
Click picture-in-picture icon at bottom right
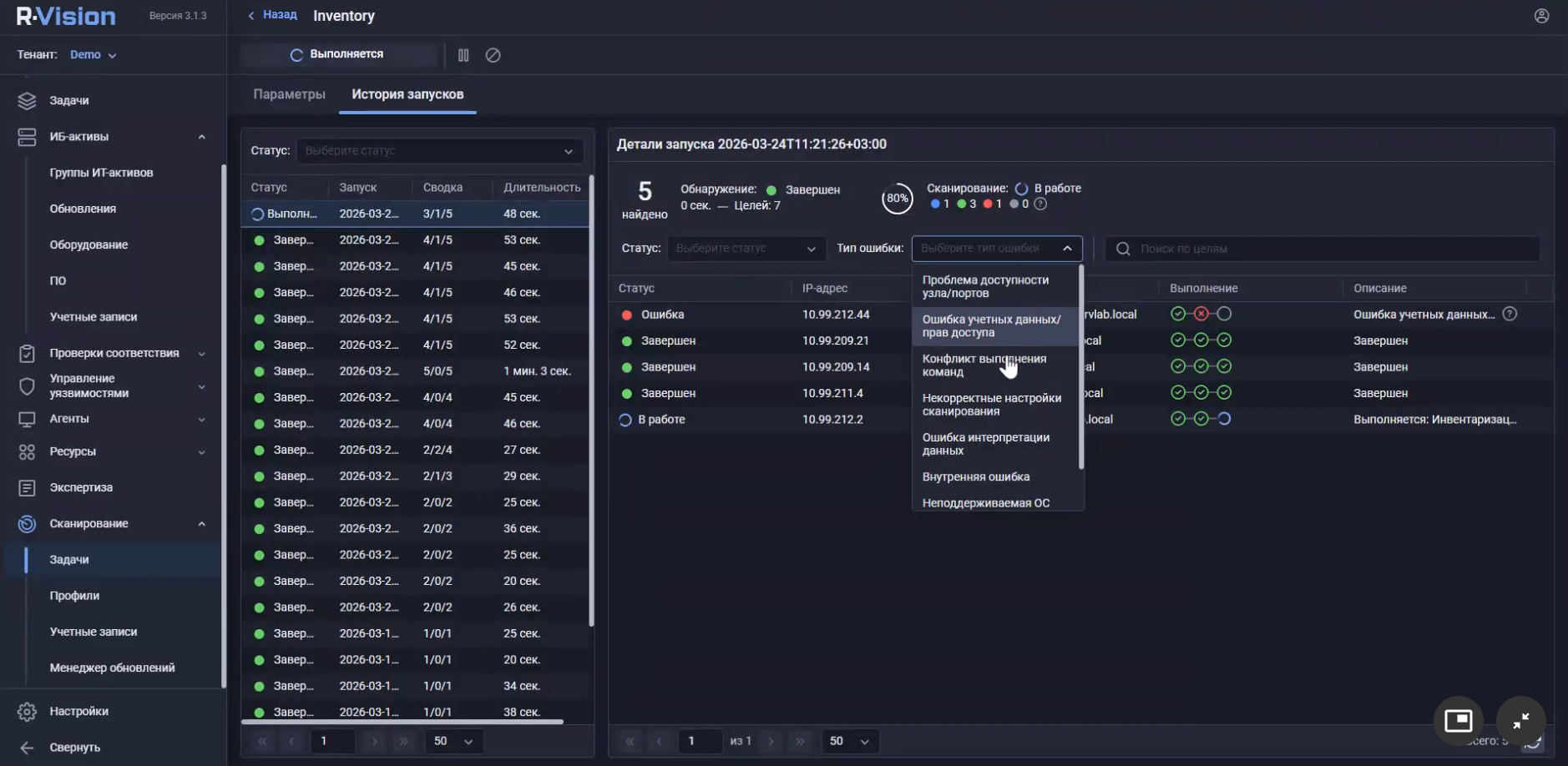(1458, 720)
